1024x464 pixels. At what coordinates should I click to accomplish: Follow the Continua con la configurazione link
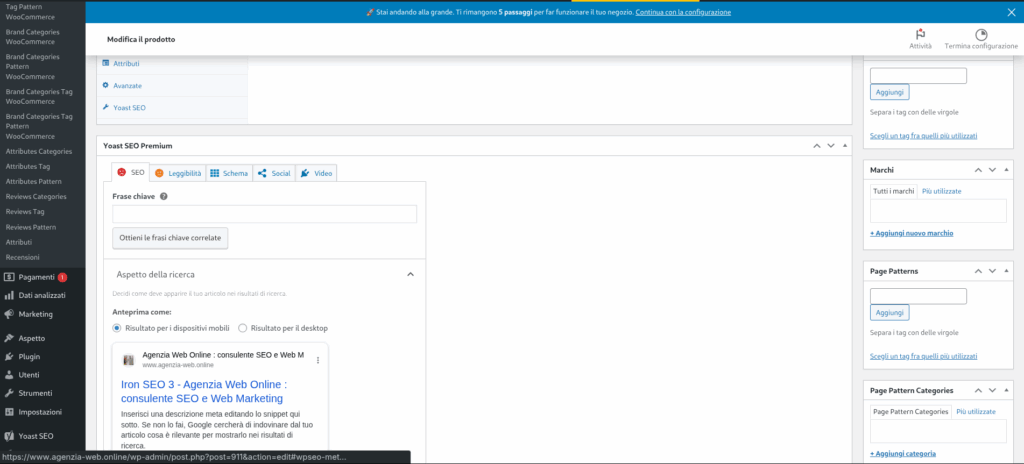(x=682, y=12)
